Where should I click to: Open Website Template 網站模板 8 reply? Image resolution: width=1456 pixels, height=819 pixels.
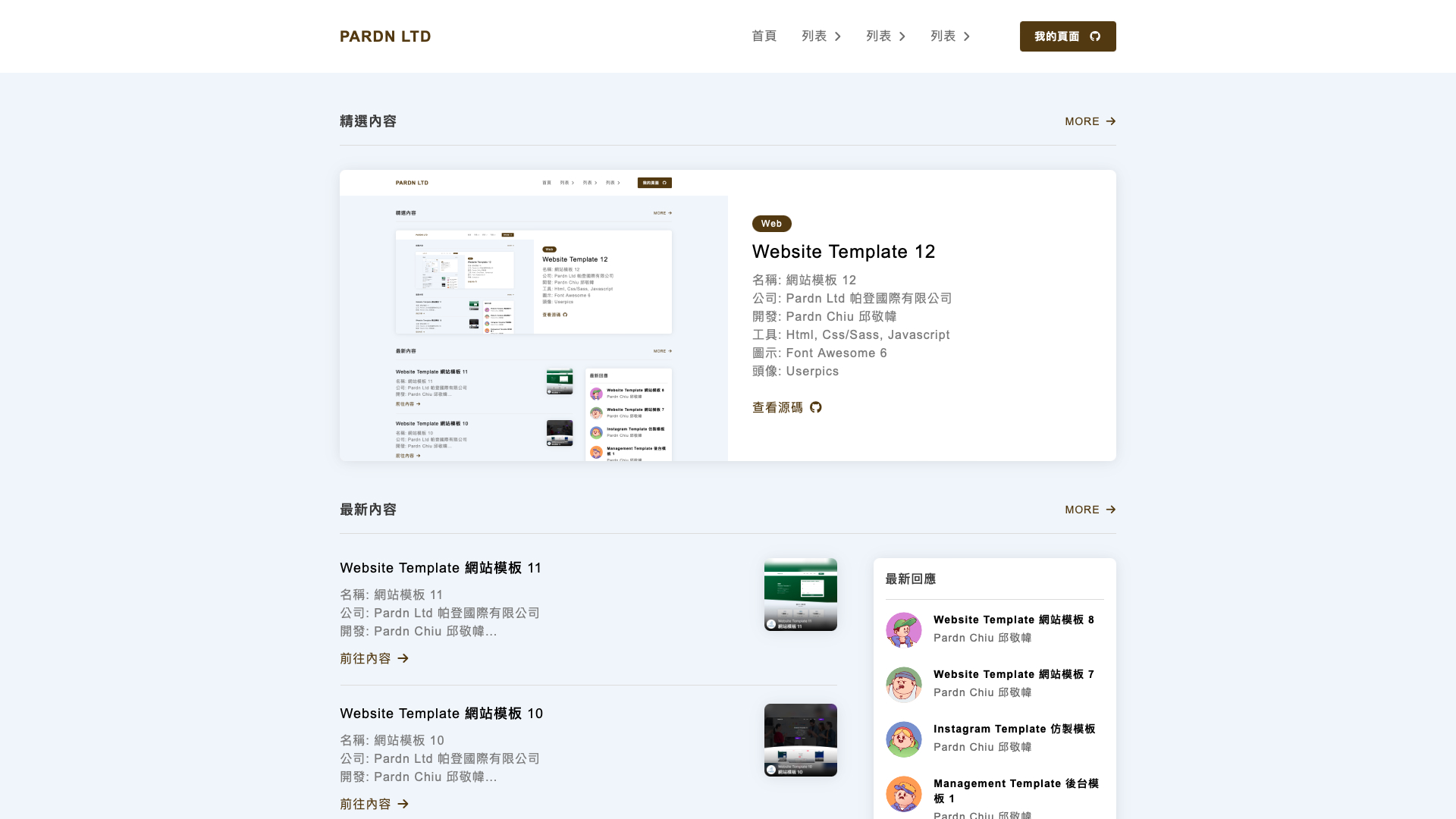click(1014, 620)
